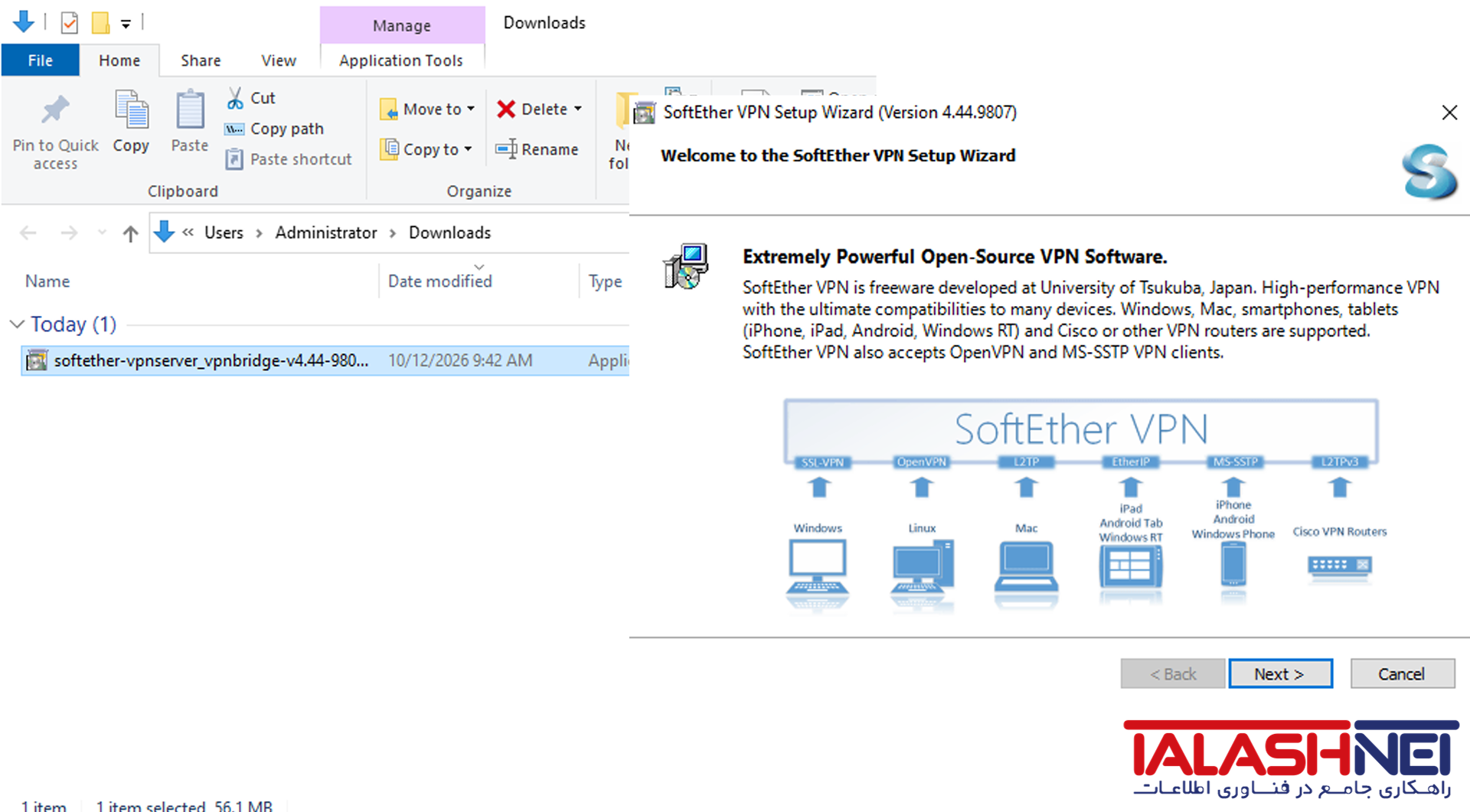Click the Back arrow in Explorer navigation

[x=28, y=233]
